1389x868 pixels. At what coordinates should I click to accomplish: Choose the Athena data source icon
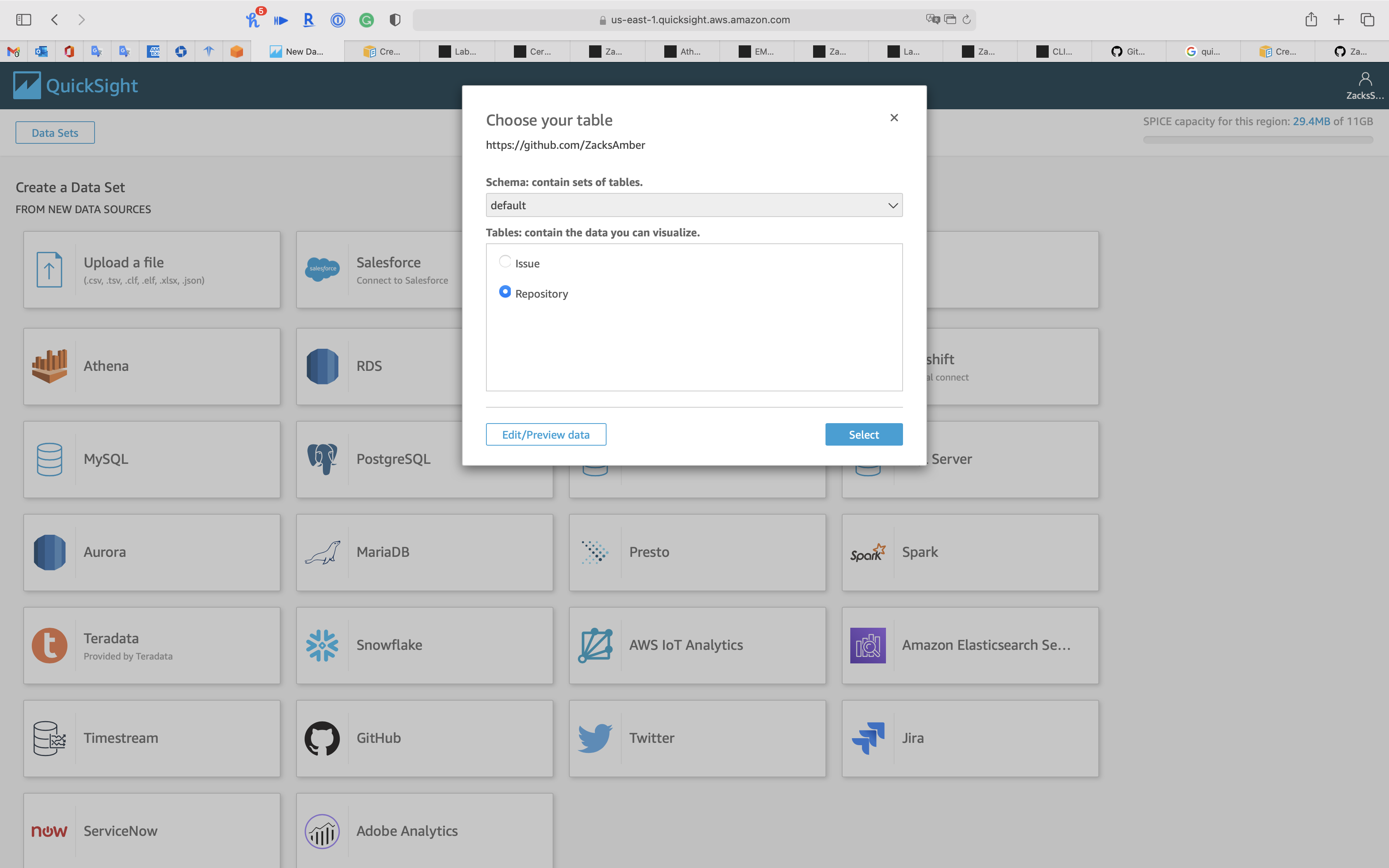click(x=49, y=366)
